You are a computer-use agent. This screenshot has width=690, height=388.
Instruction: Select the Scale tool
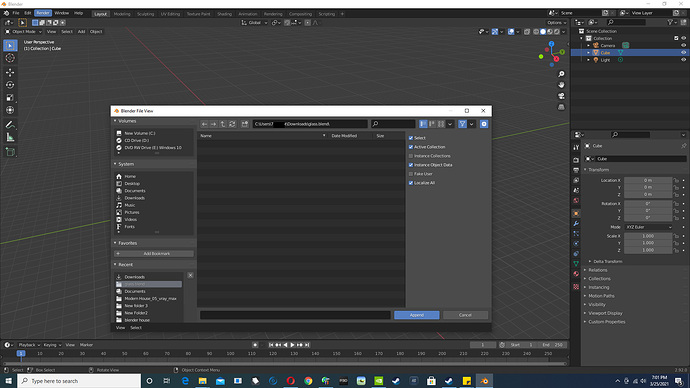pos(10,98)
